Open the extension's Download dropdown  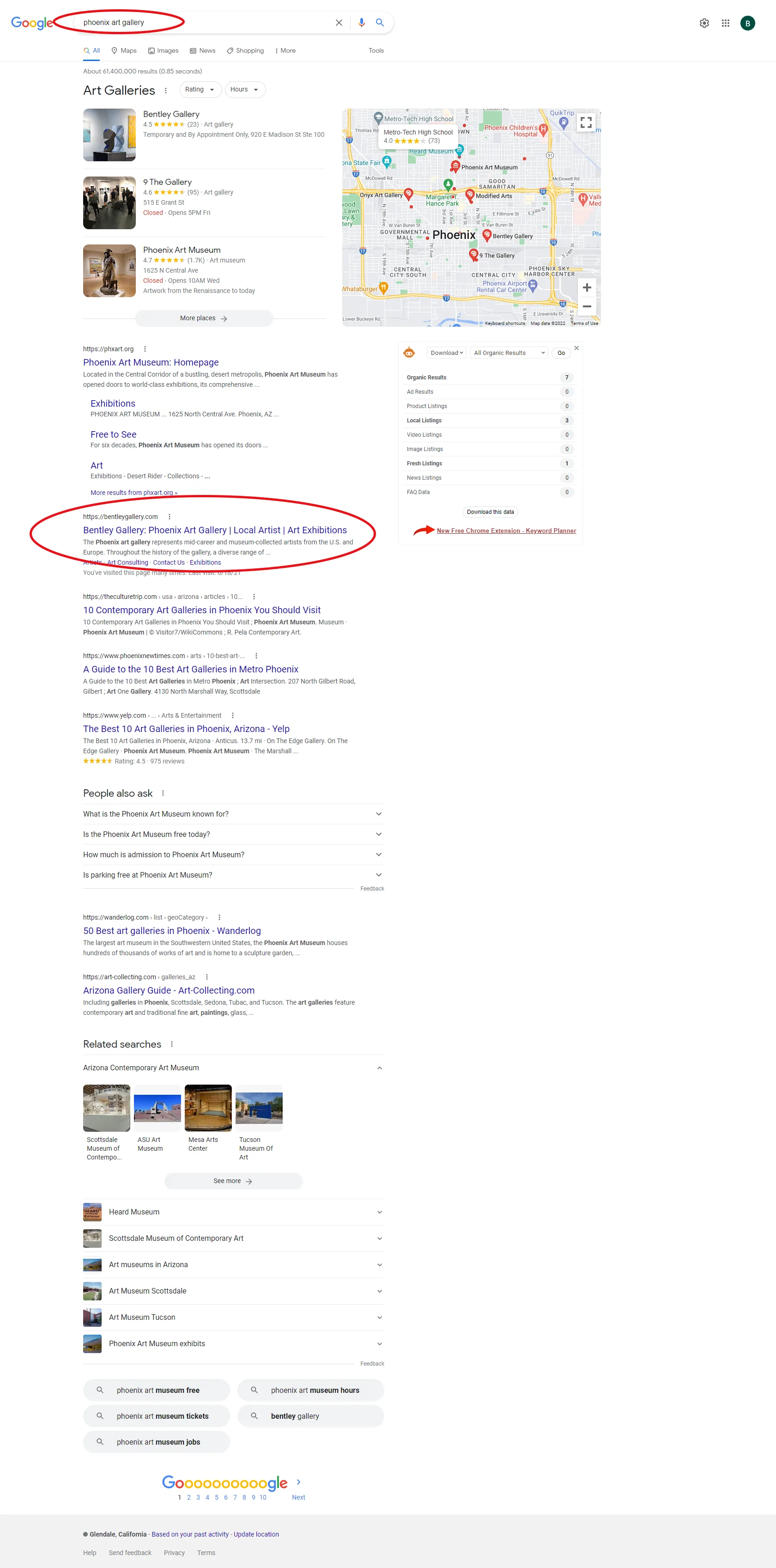(447, 353)
